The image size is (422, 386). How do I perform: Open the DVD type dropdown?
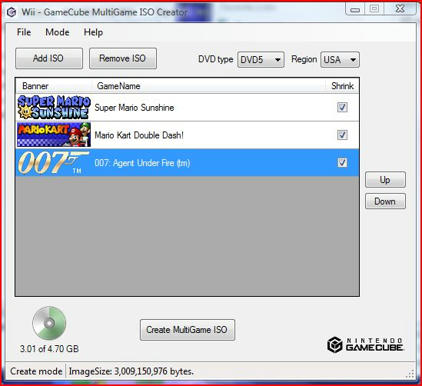click(x=261, y=60)
